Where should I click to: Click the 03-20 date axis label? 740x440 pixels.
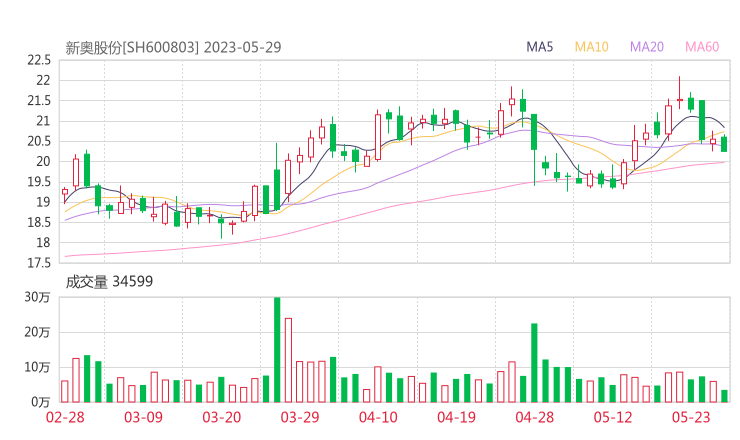222,417
